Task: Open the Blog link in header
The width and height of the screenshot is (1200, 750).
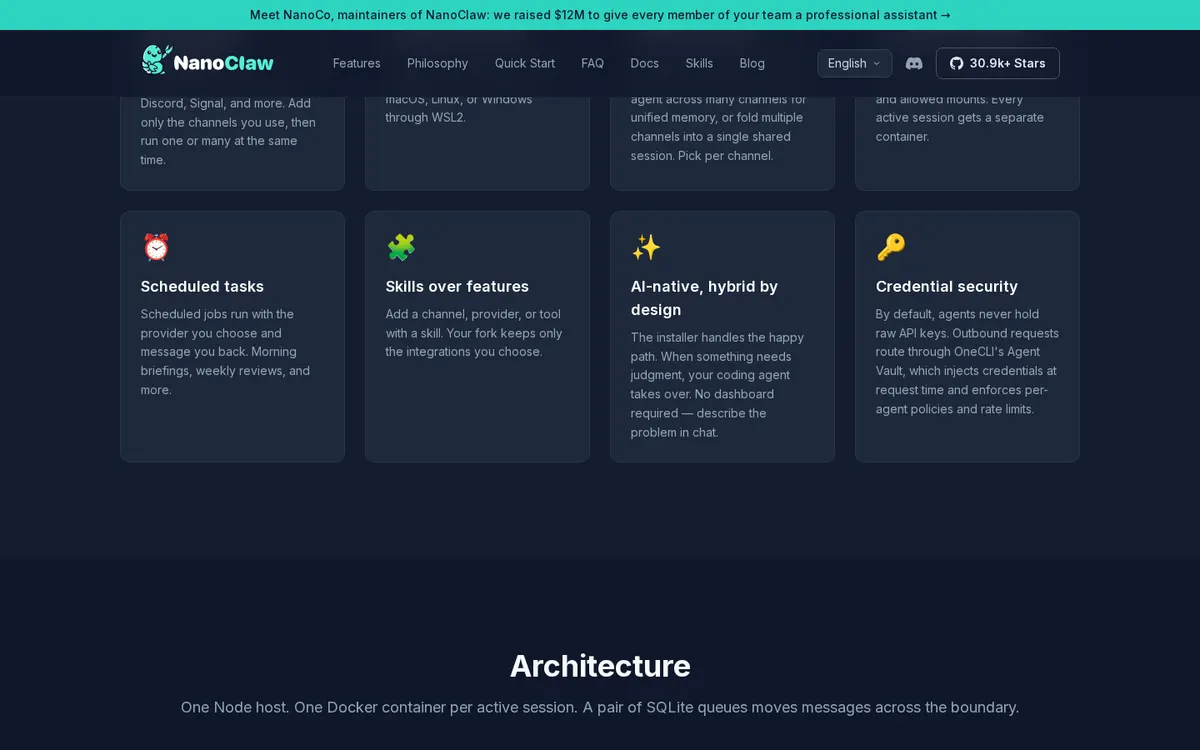Action: [752, 63]
